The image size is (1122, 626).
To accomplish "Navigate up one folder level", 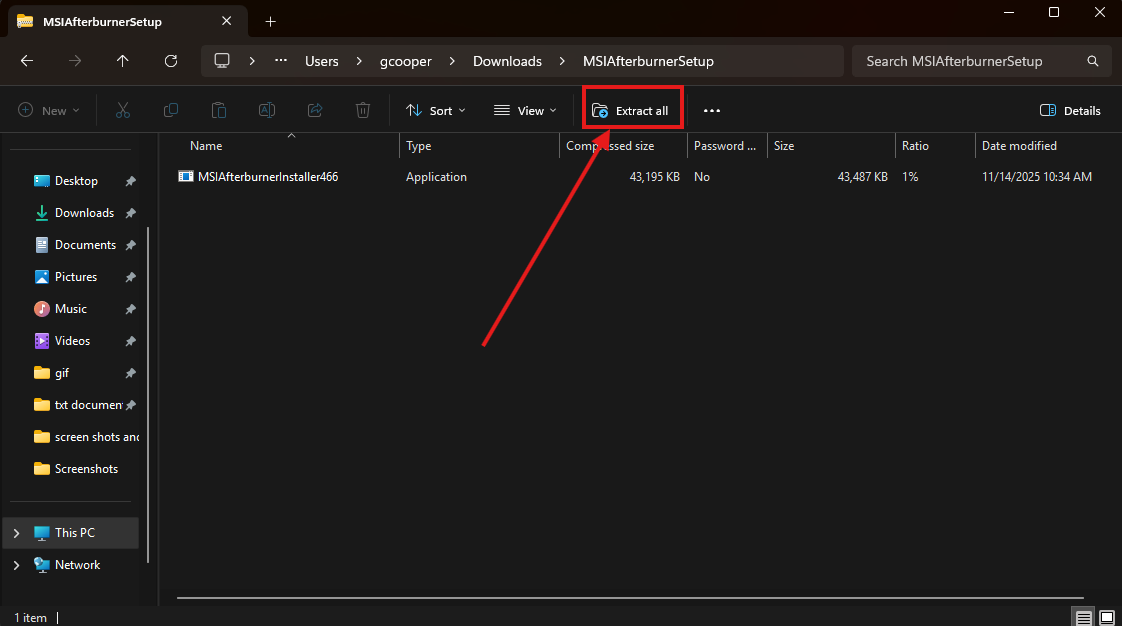I will pyautogui.click(x=122, y=61).
